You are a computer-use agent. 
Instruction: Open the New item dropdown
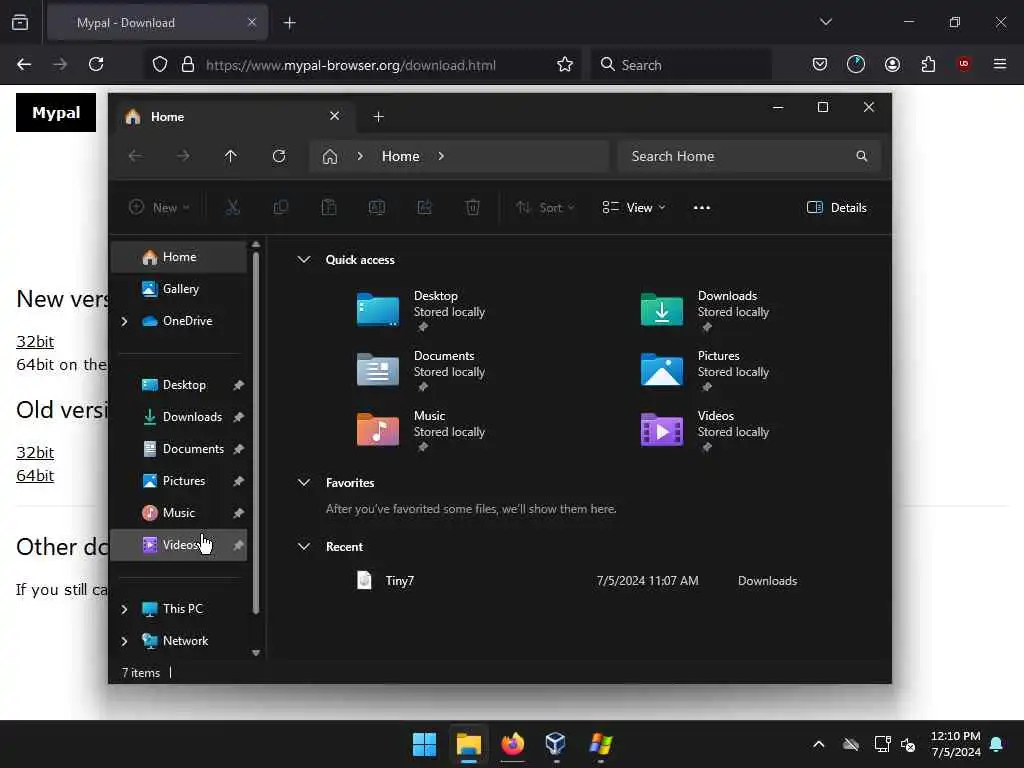tap(159, 208)
